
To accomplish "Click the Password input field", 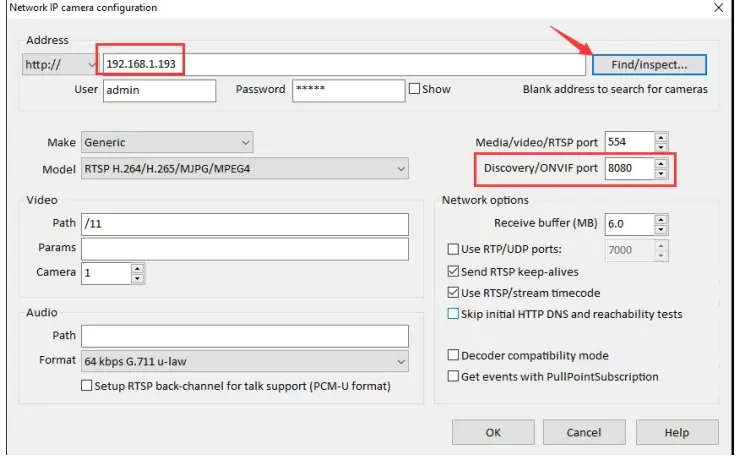I will 348,90.
